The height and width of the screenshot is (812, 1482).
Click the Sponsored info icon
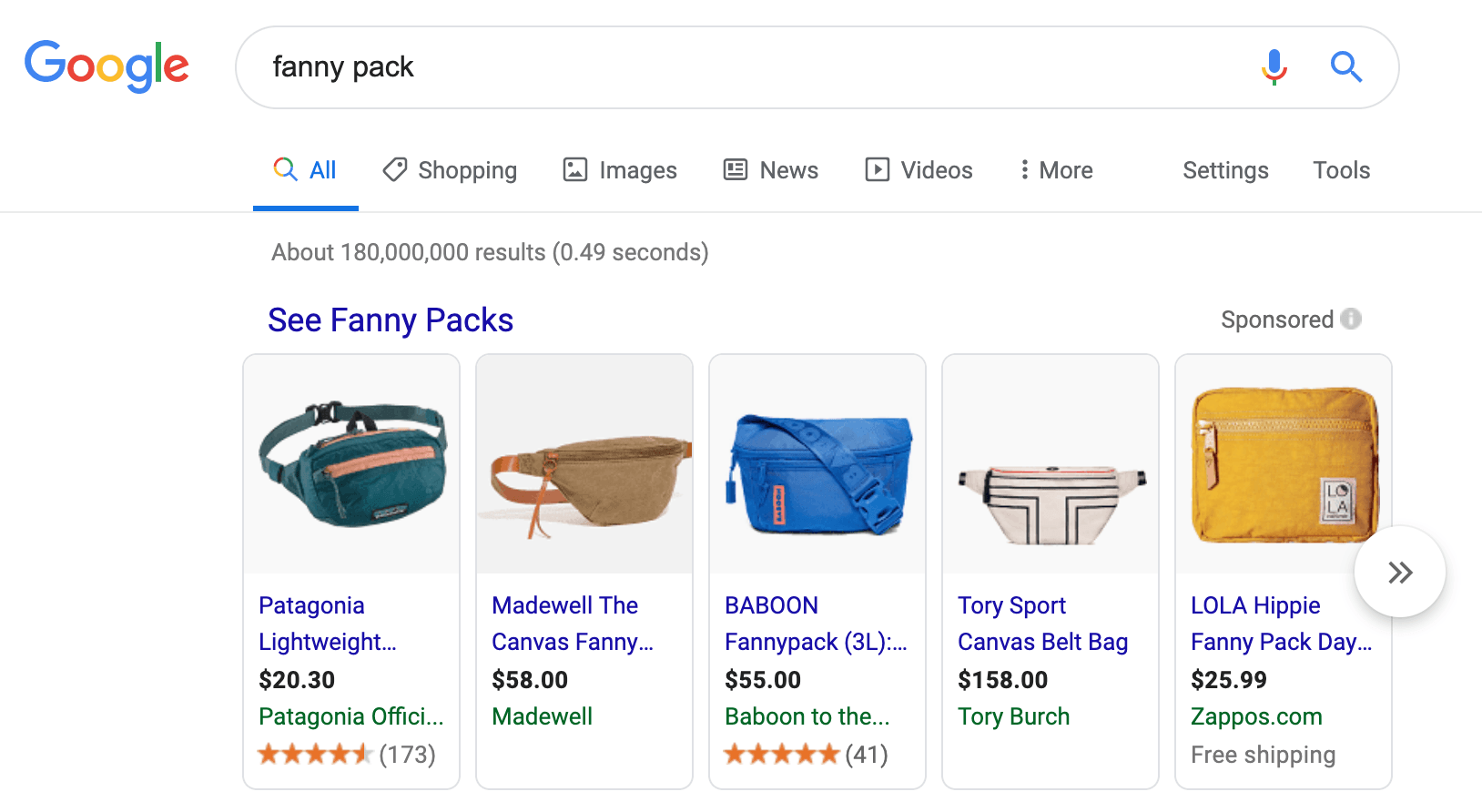(x=1352, y=319)
